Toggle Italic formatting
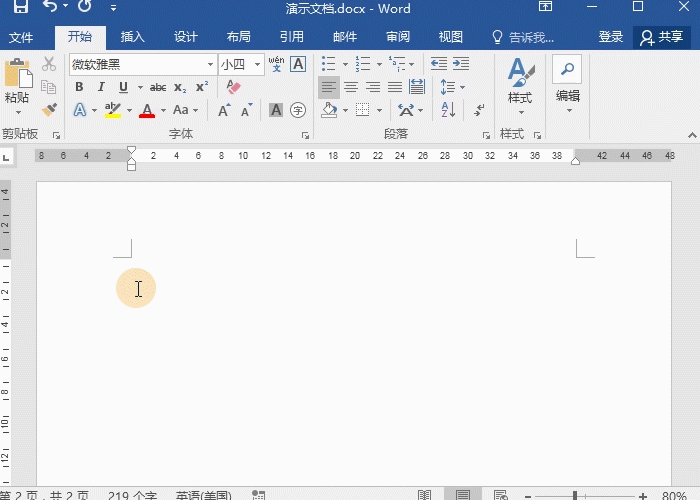Image resolution: width=700 pixels, height=500 pixels. (x=100, y=87)
